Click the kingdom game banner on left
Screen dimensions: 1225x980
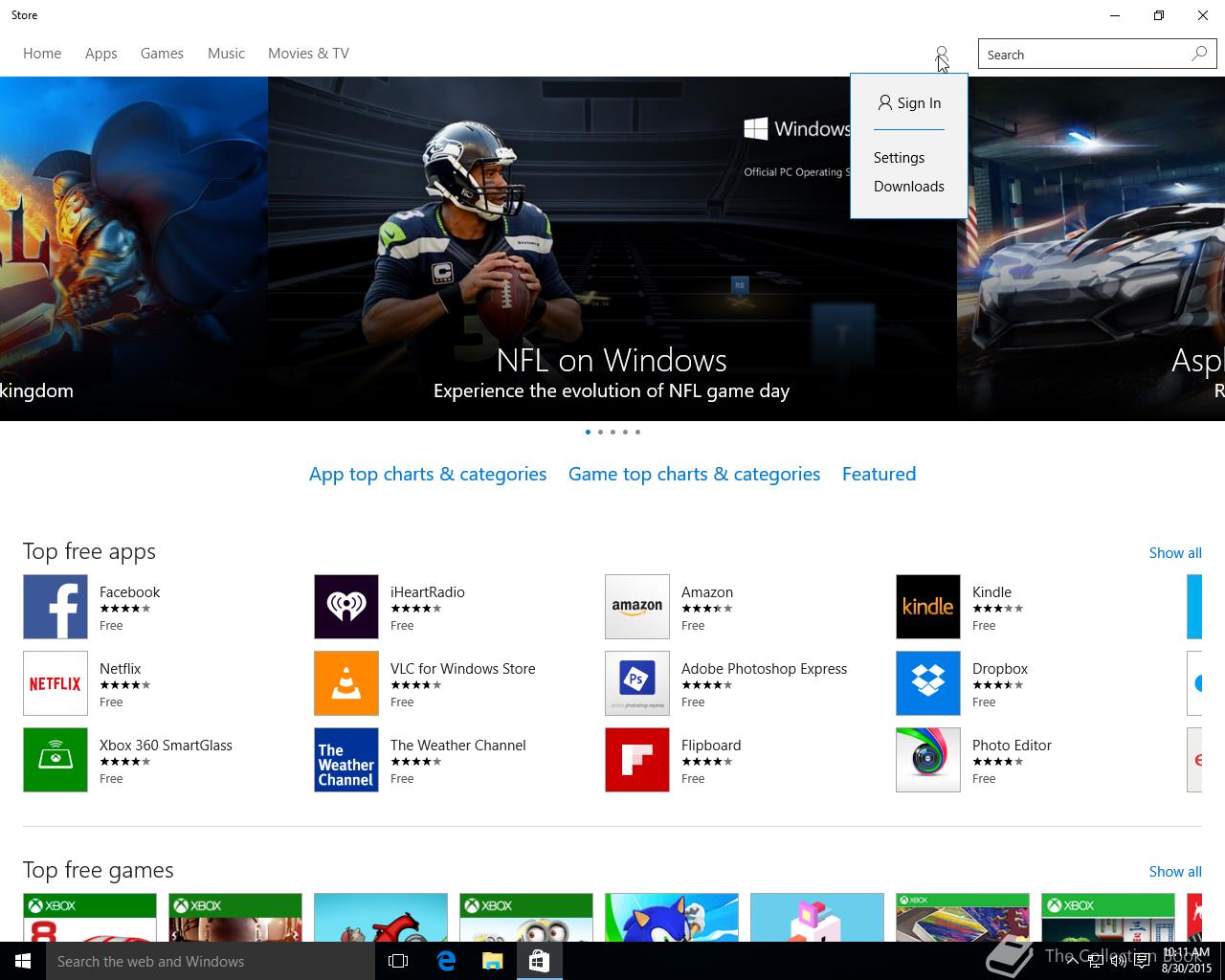click(134, 249)
